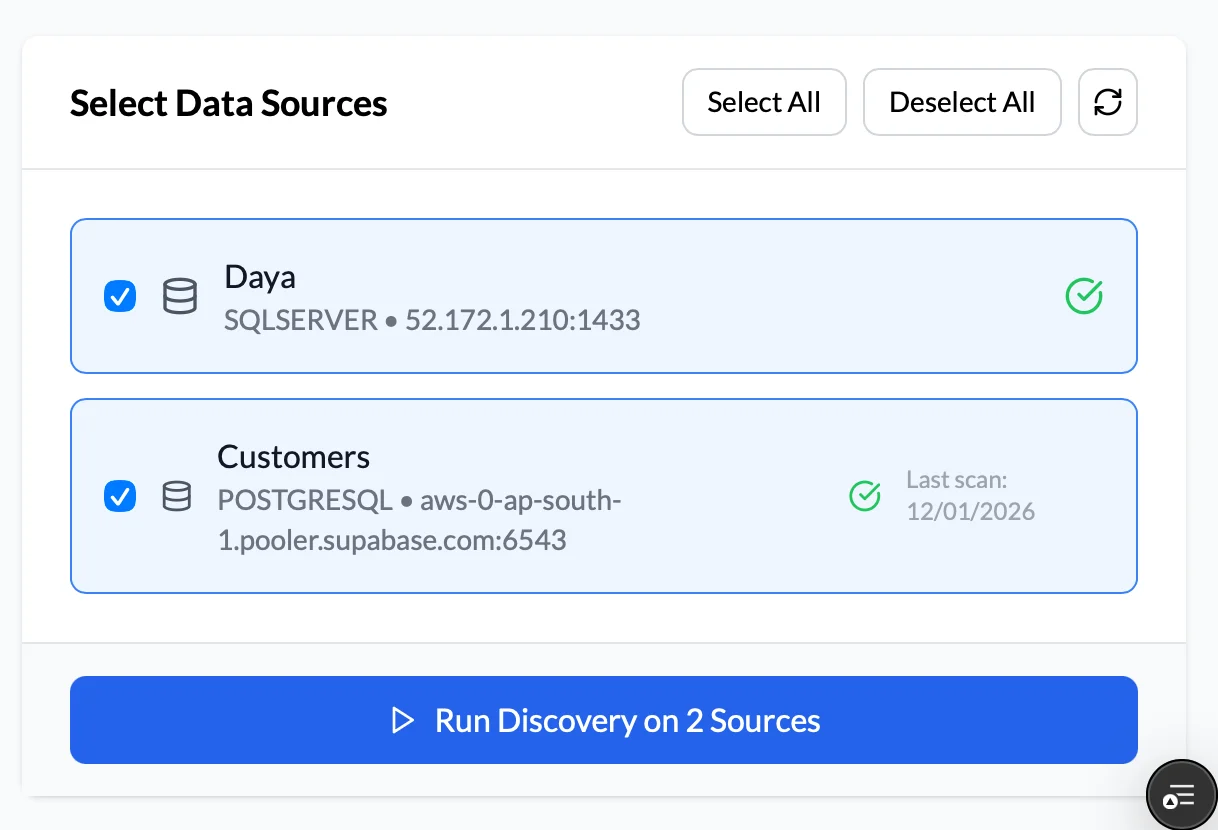
Task: Click the database icon beside Customers
Action: [x=177, y=496]
